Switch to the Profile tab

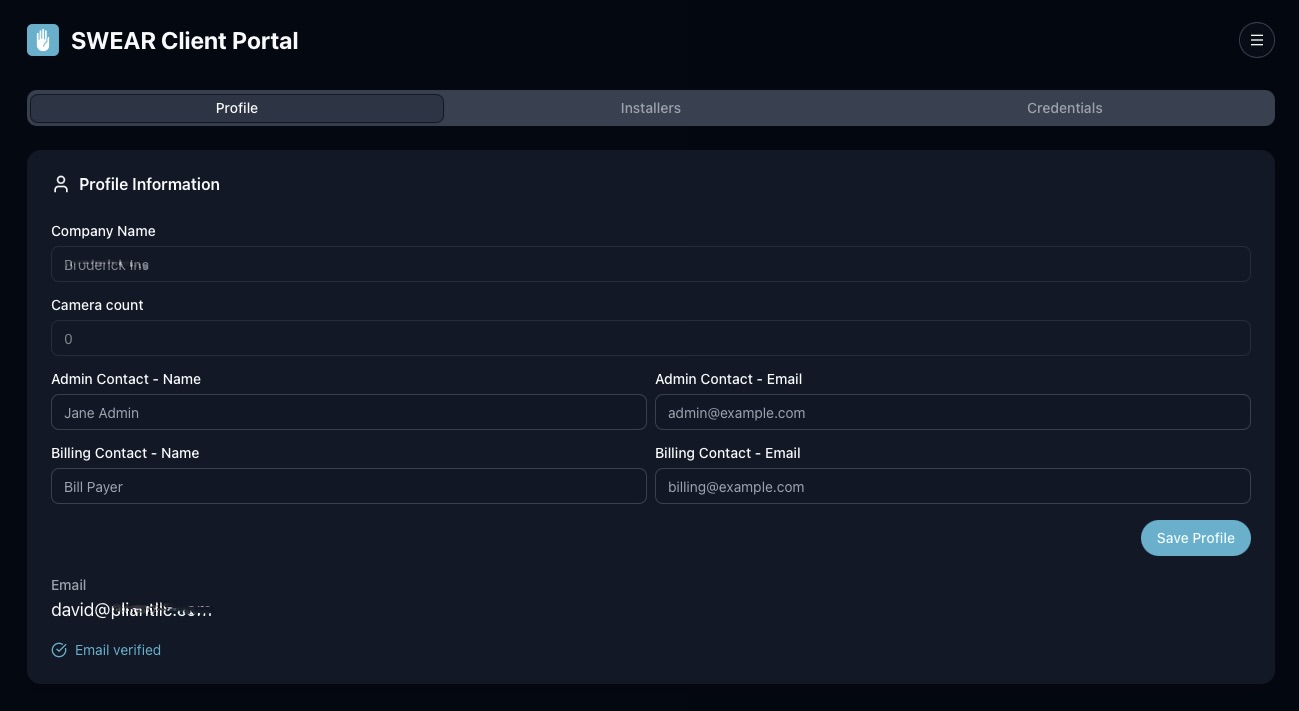pyautogui.click(x=237, y=108)
